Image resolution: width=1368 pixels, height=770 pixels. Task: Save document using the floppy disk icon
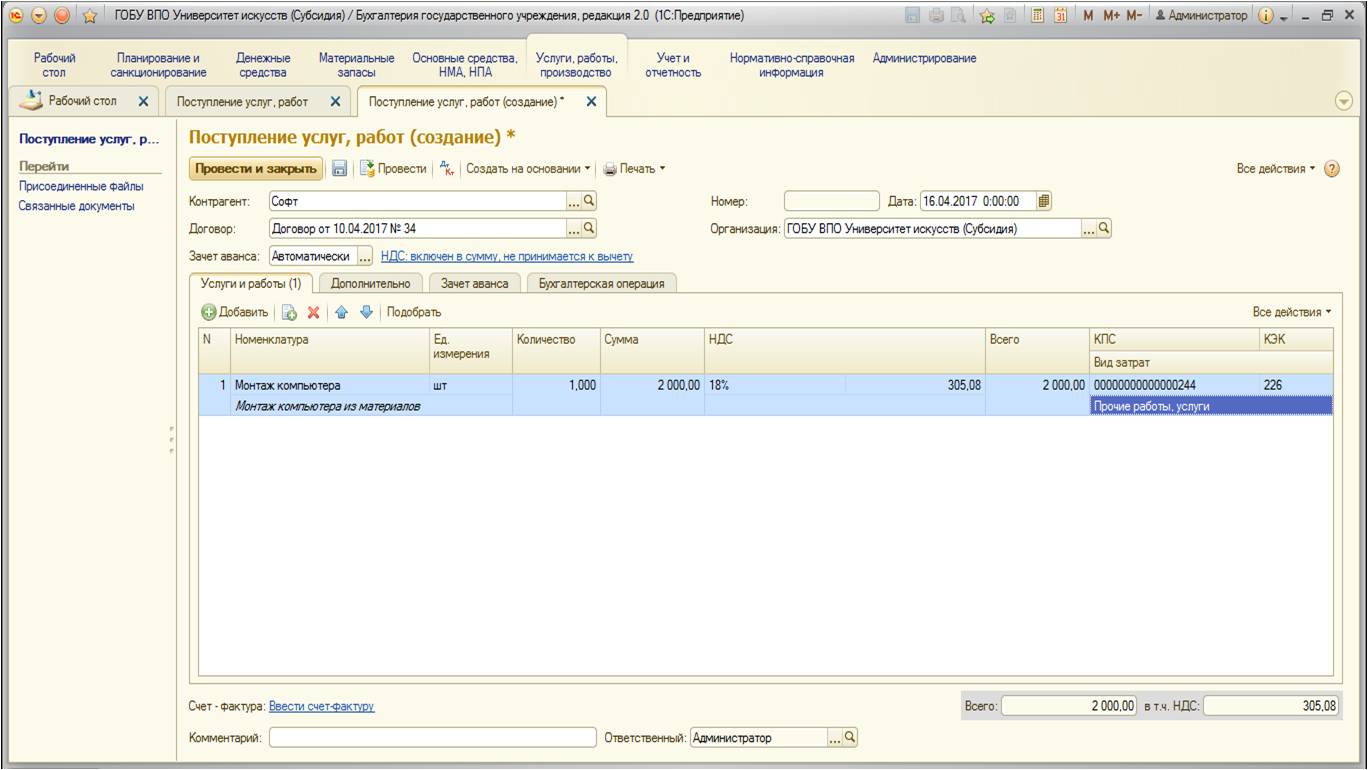(x=339, y=169)
